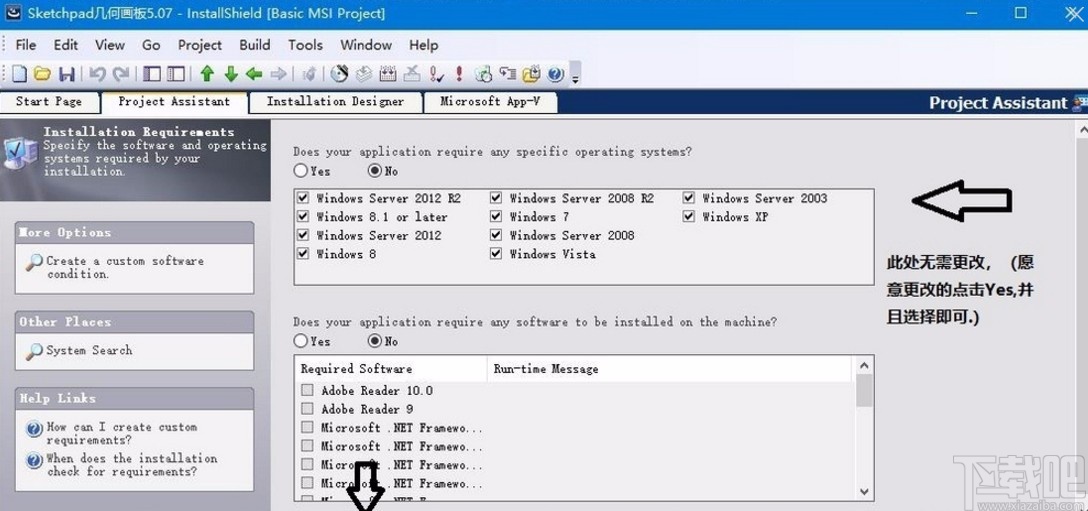Image resolution: width=1088 pixels, height=511 pixels.
Task: Toggle the Windows Server 2008 R2 checkbox
Action: [495, 198]
